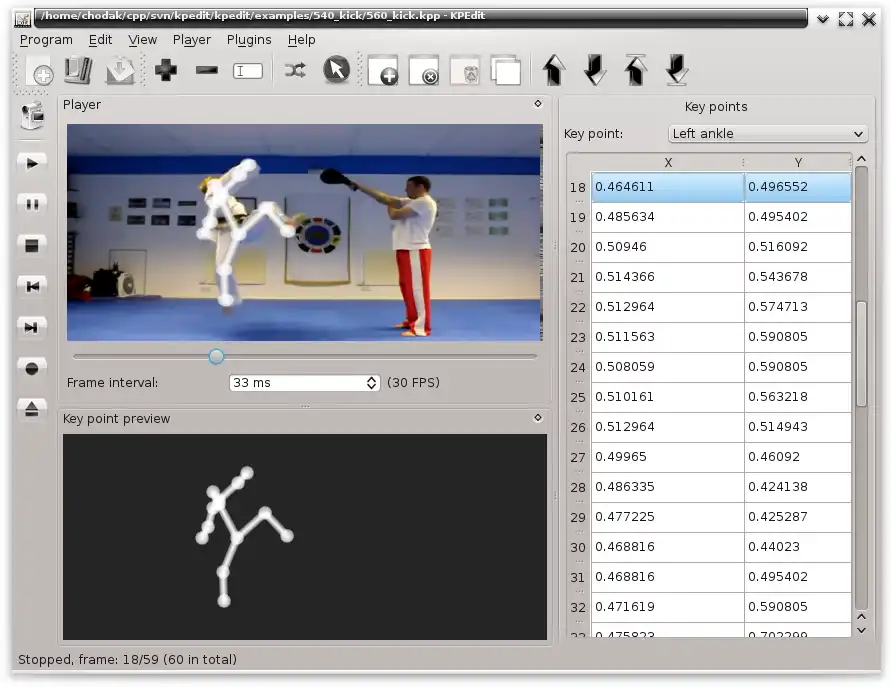Skip to the previous frame
This screenshot has height=687, width=891.
(x=32, y=286)
